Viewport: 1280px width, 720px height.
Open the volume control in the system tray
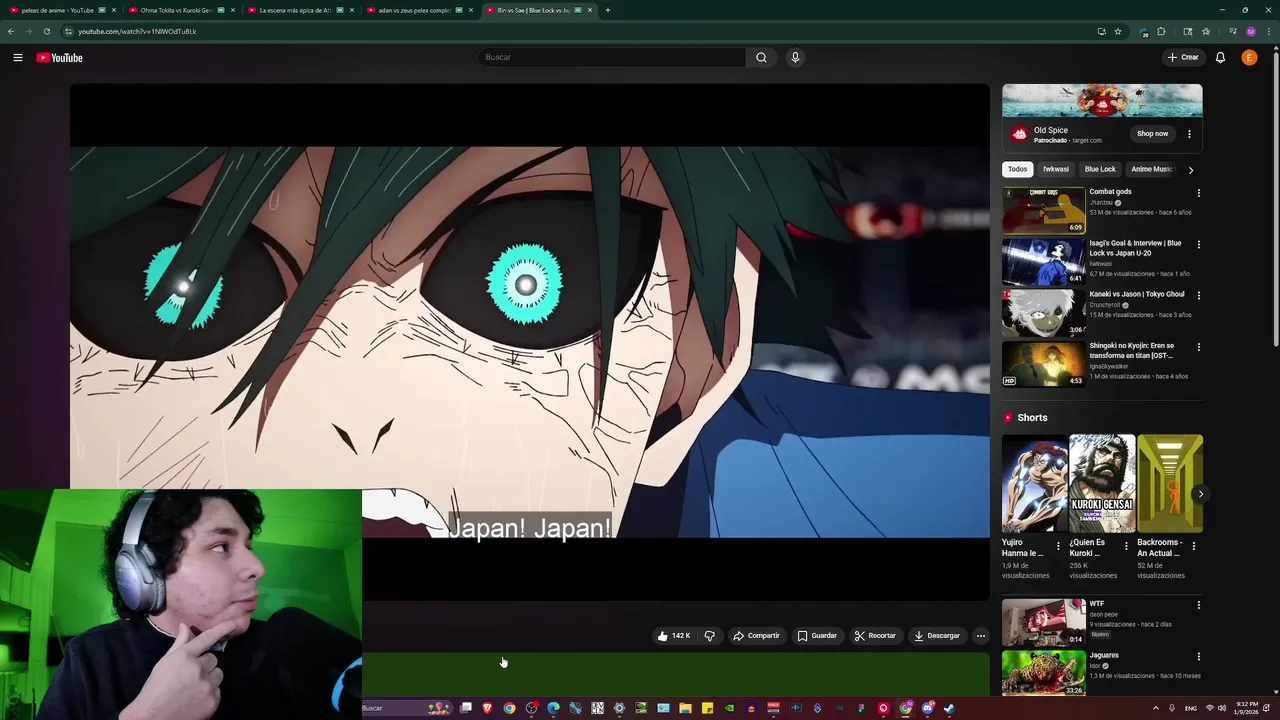click(x=1221, y=708)
